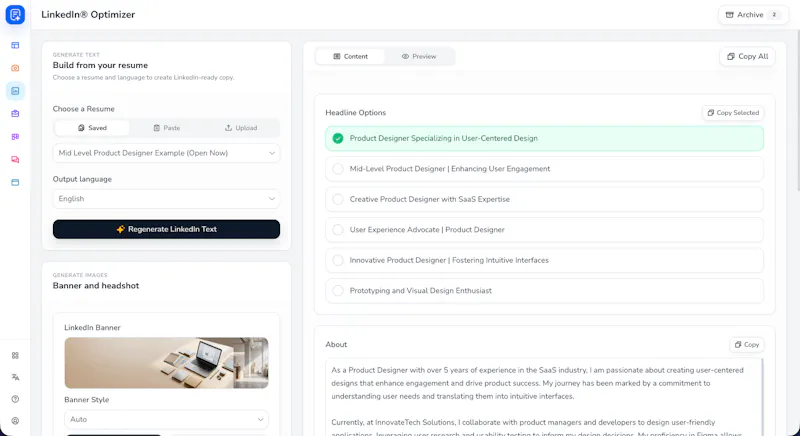
Task: Select headline 'User Experience Advocate | Product Designer'
Action: pos(544,229)
